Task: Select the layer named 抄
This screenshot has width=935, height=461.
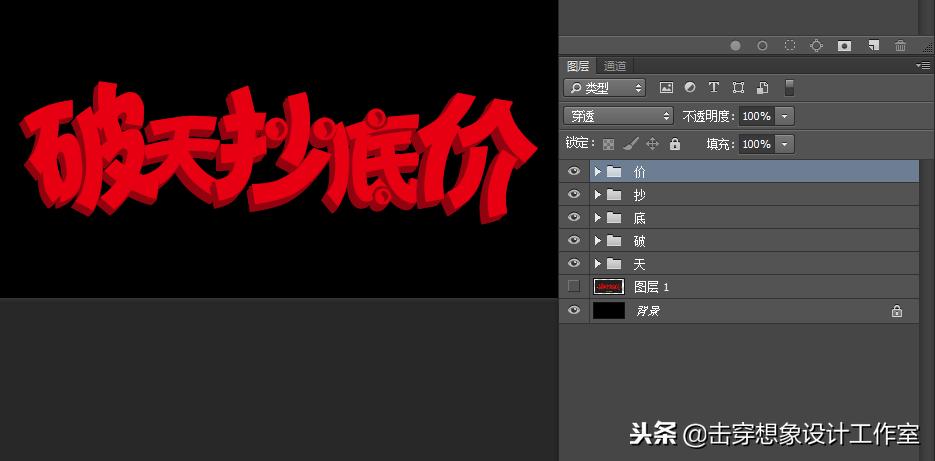Action: tap(639, 195)
